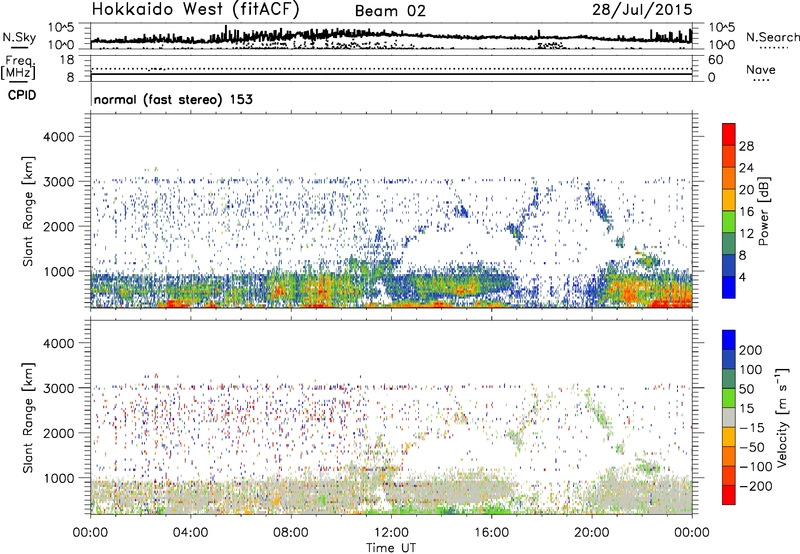Viewport: 800px width, 554px height.
Task: Click the 'CPID' label
Action: [22, 95]
